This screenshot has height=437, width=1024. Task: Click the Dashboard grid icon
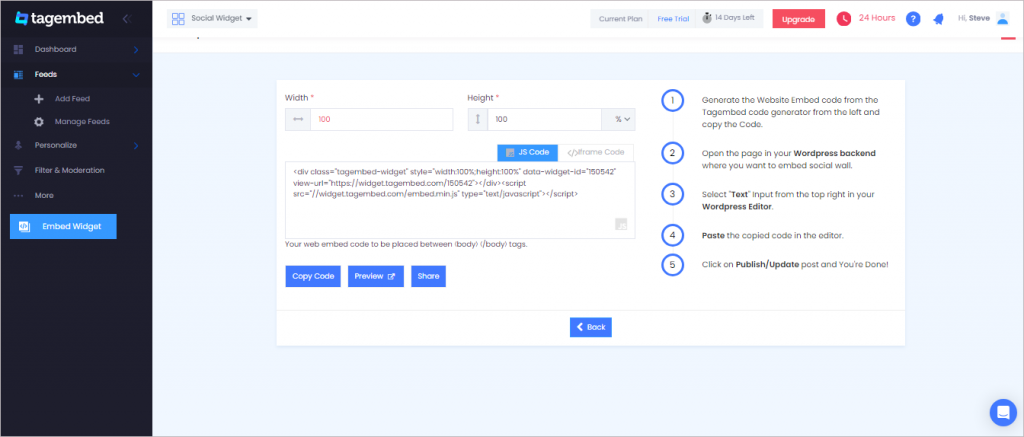(x=18, y=49)
